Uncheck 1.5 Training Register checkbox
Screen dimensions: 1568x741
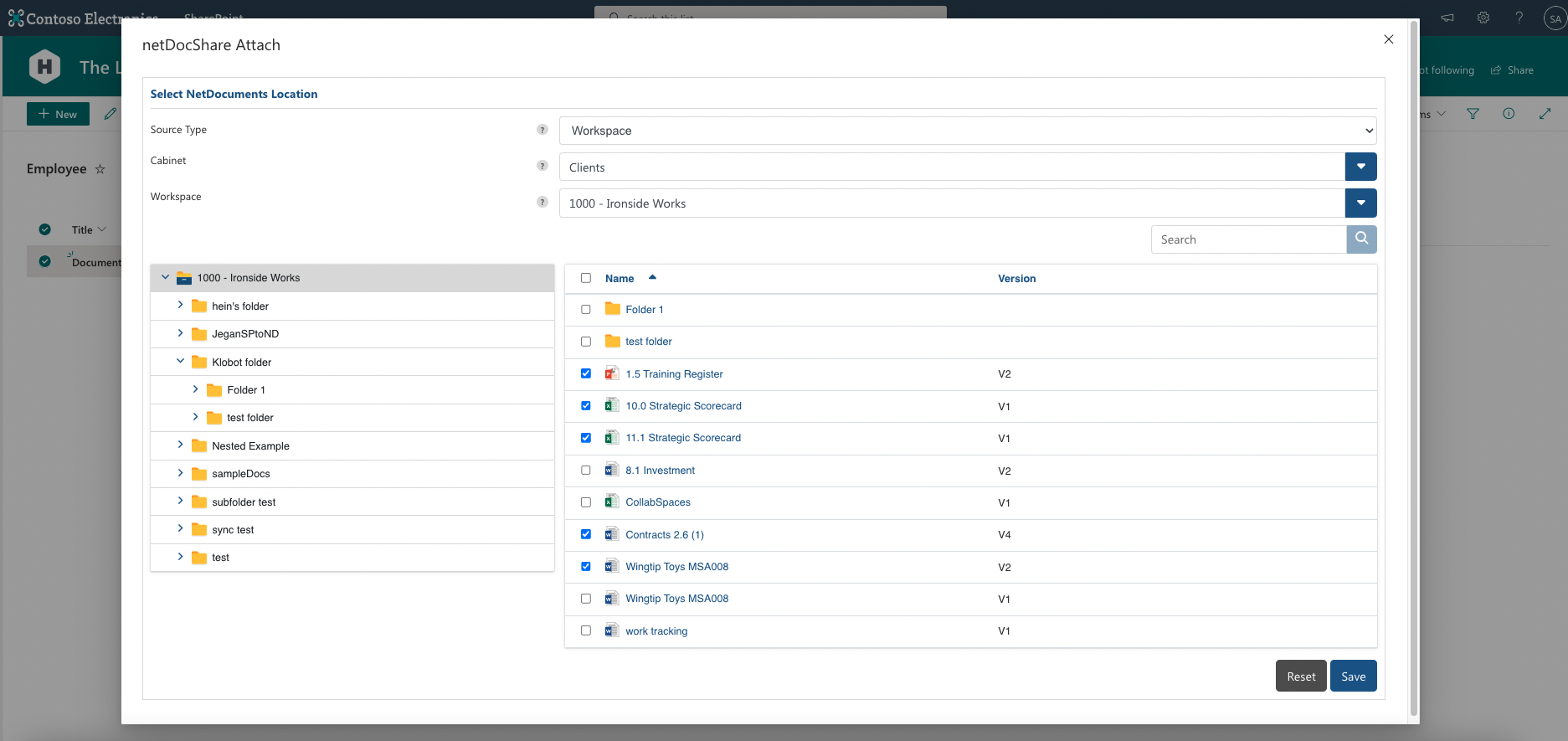586,373
